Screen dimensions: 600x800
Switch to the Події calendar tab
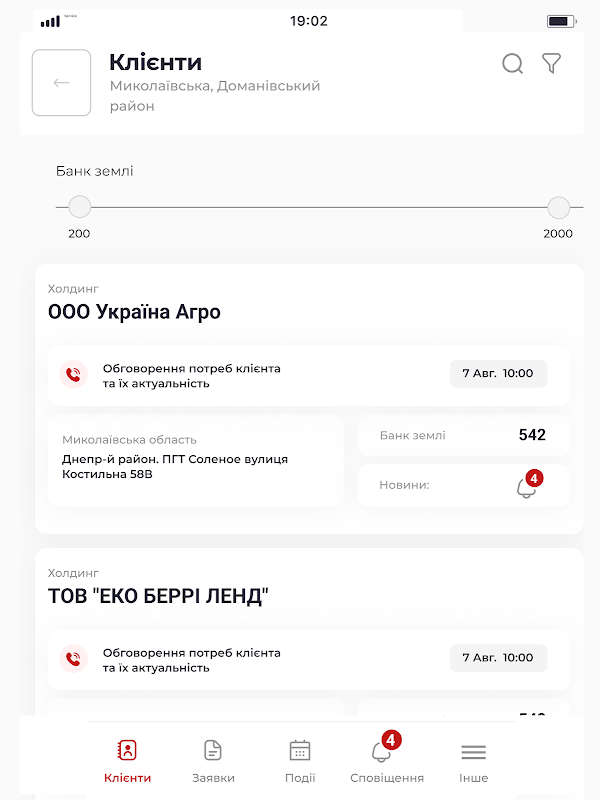[300, 750]
